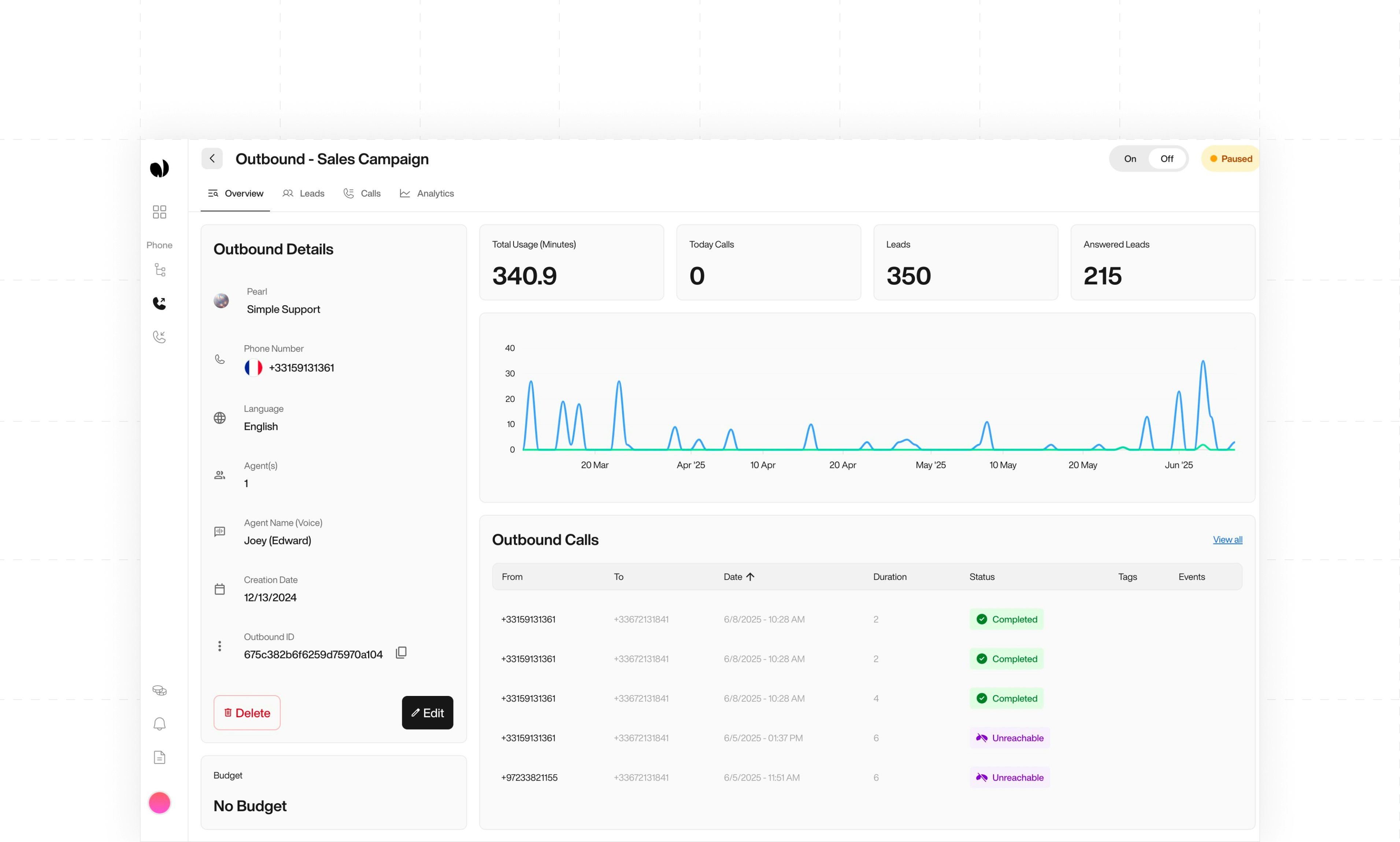Click the pink user avatar circle
The image size is (1400, 842).
pyautogui.click(x=160, y=802)
